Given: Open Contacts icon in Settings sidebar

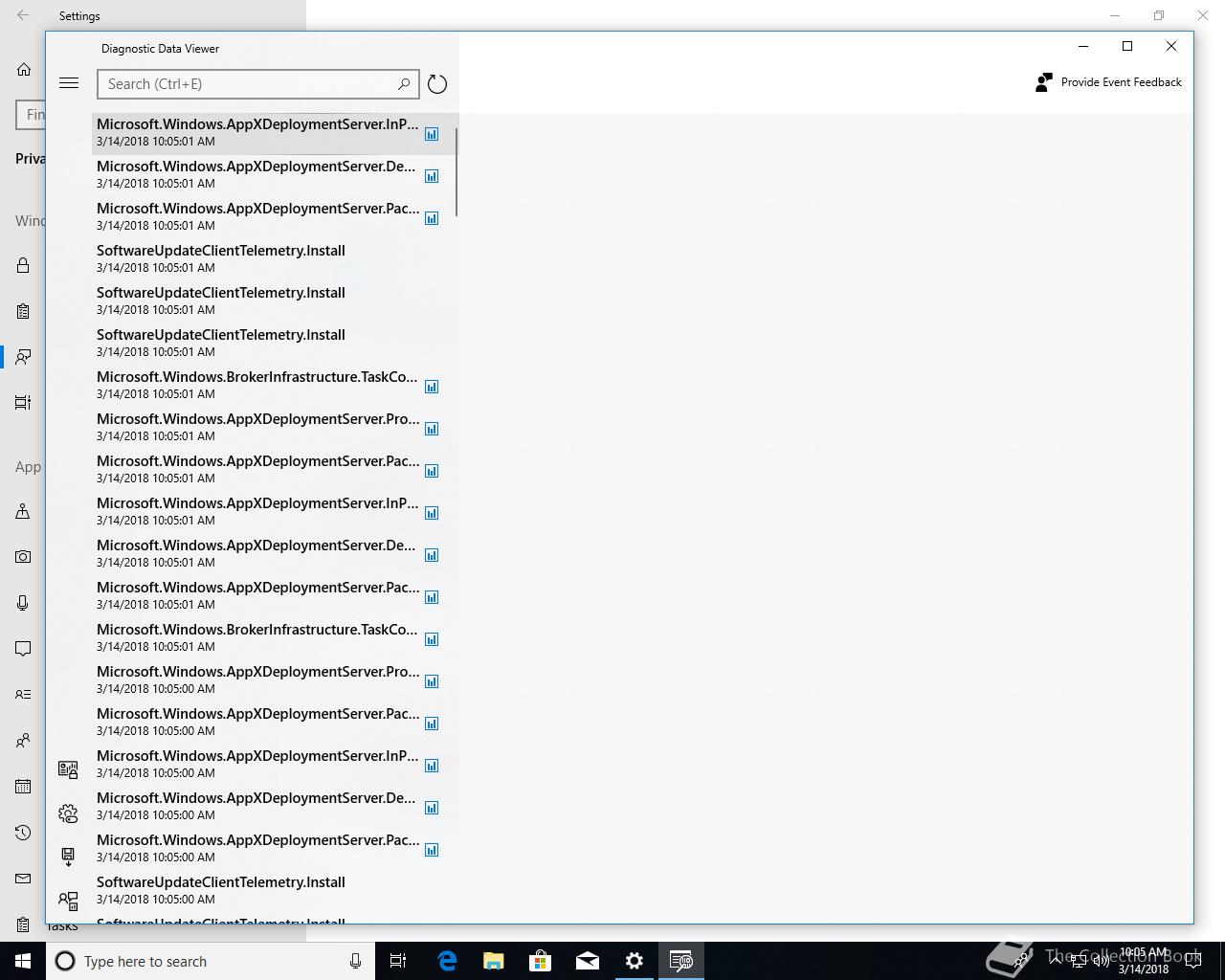Looking at the screenshot, I should tap(23, 741).
